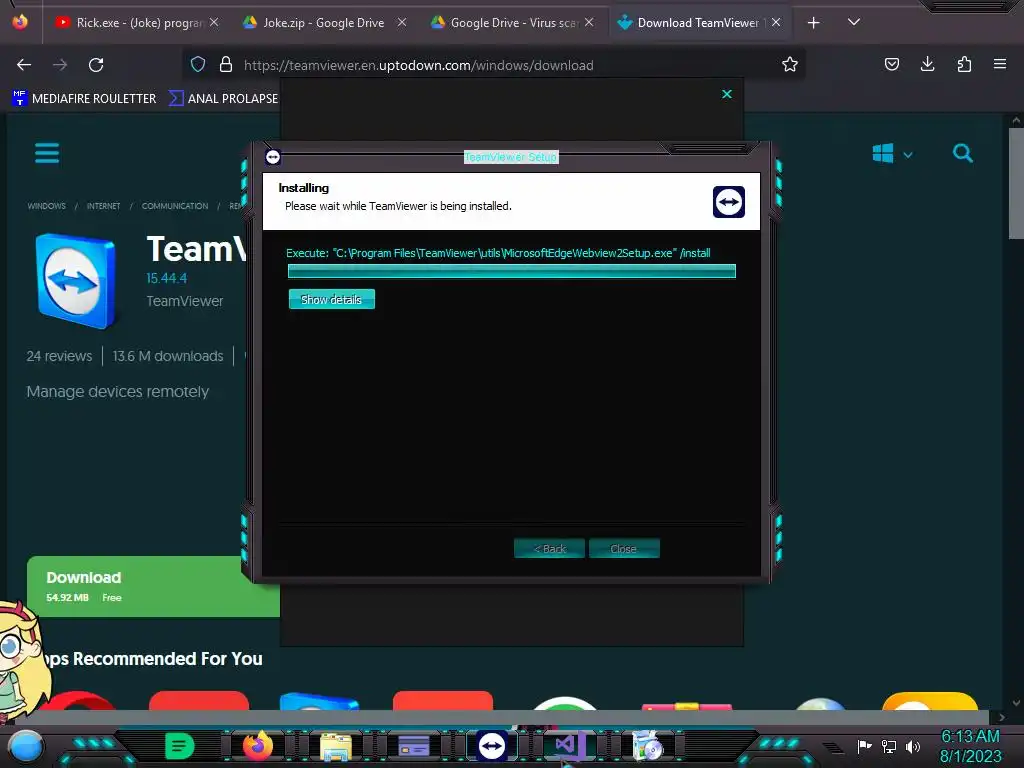Open the installer disc taskbar icon
The height and width of the screenshot is (768, 1024).
[x=648, y=746]
